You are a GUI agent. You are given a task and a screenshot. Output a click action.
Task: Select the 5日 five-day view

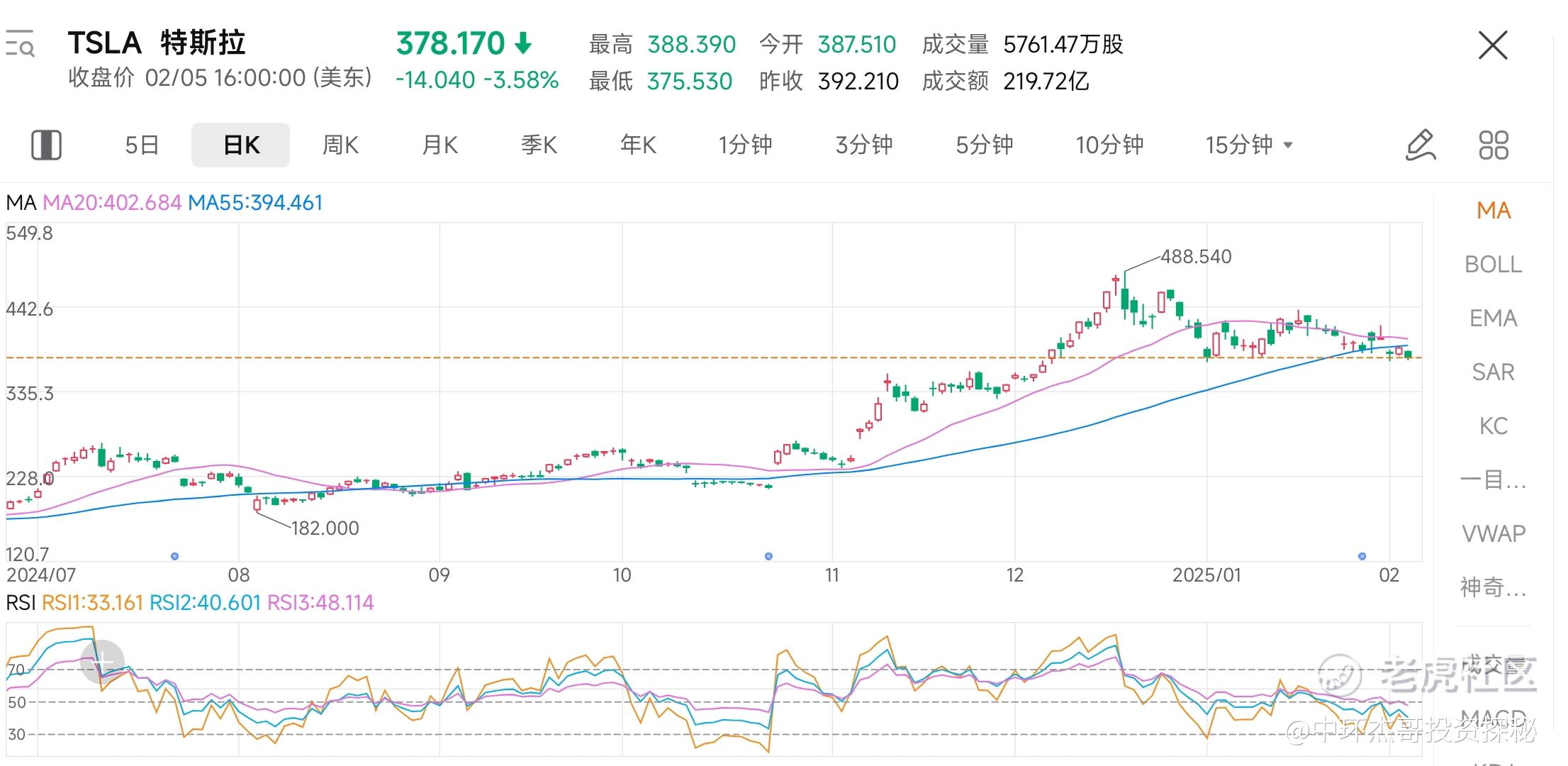(x=142, y=145)
